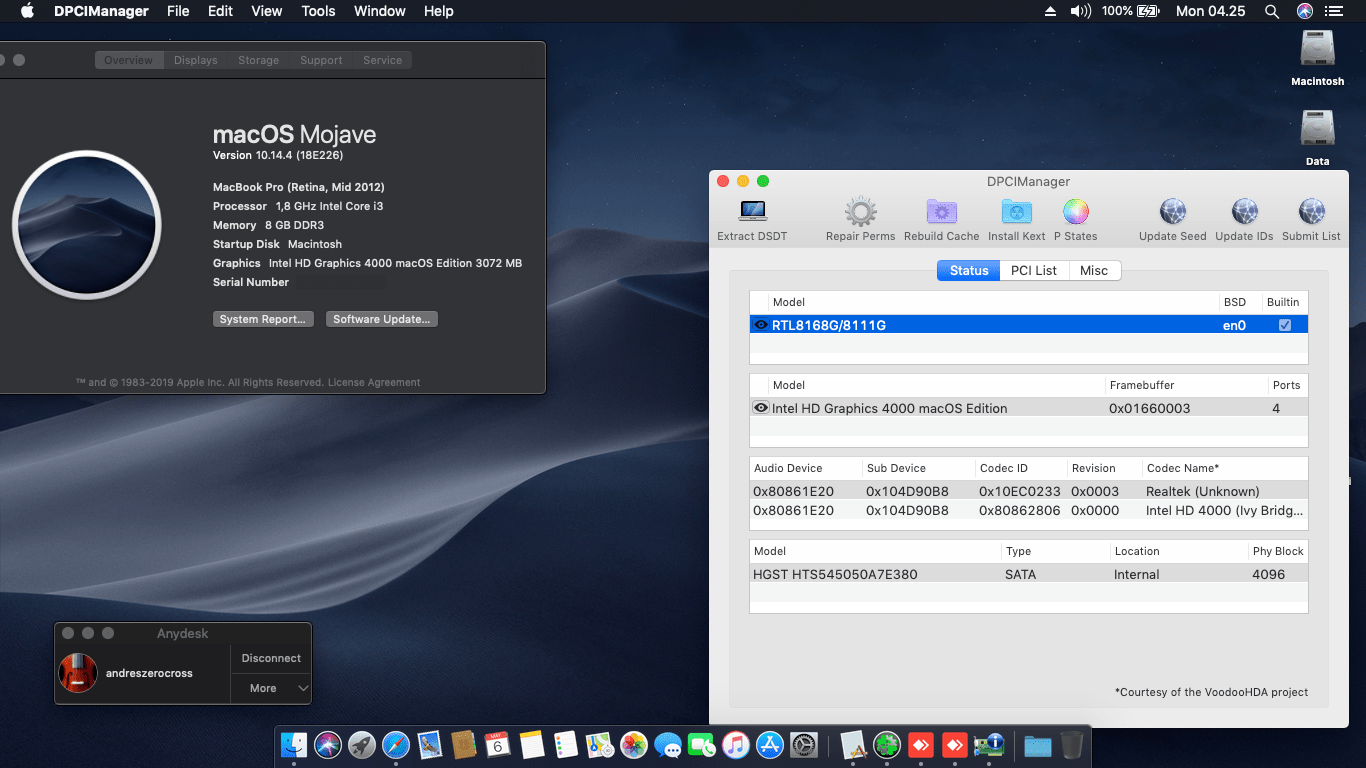1366x768 pixels.
Task: Open the P States tool
Action: pyautogui.click(x=1075, y=213)
